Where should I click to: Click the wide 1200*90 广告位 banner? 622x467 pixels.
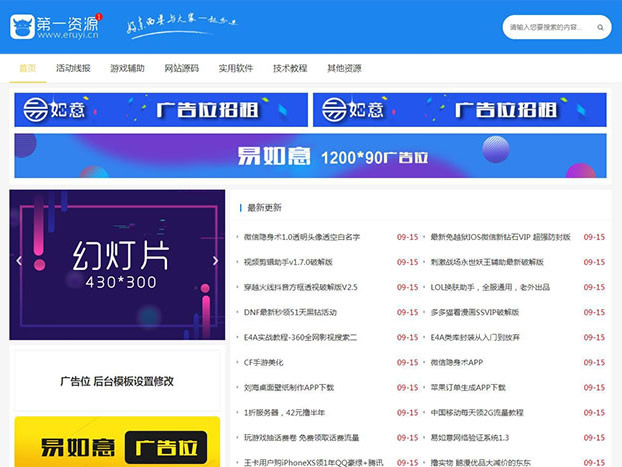tap(310, 156)
